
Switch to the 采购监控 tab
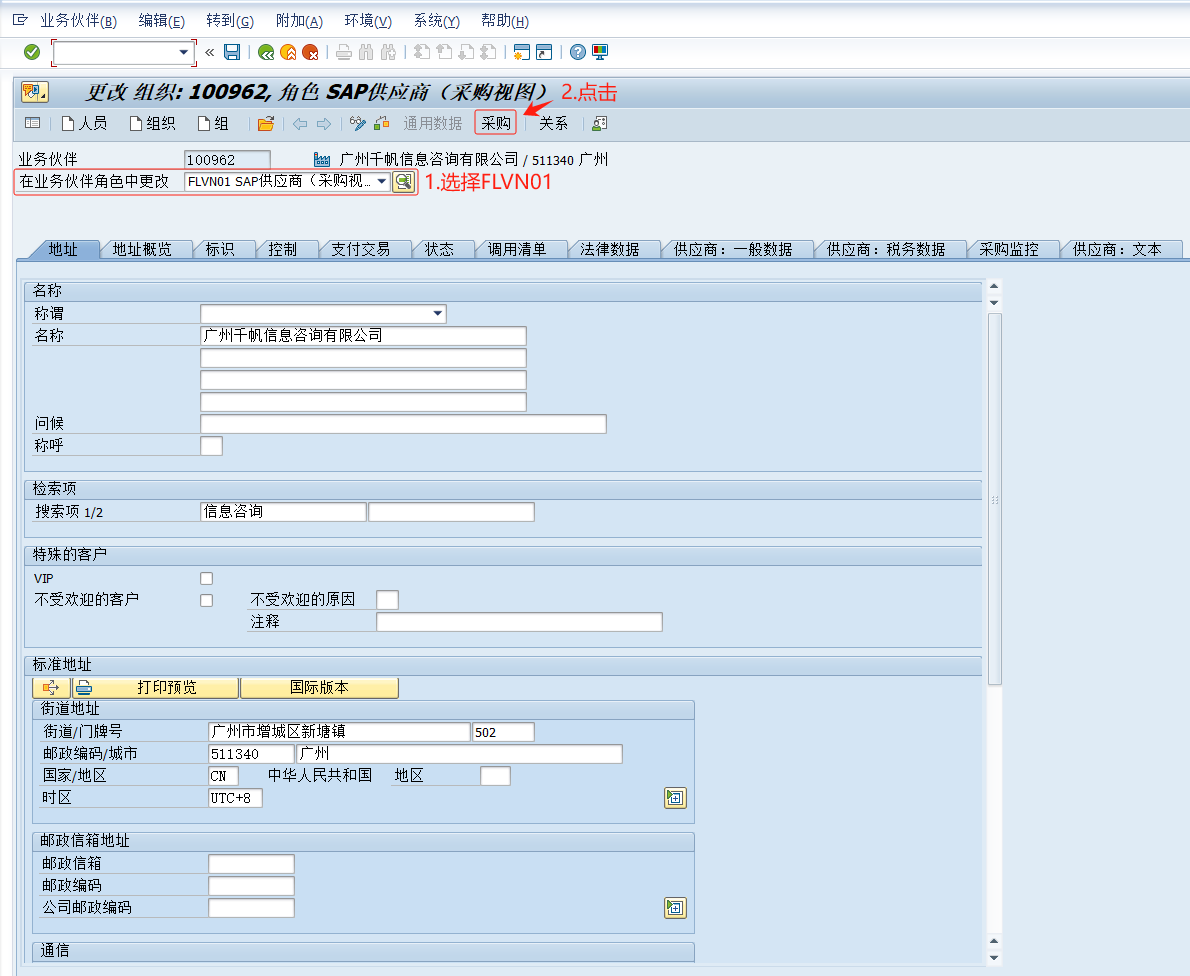pyautogui.click(x=1009, y=250)
